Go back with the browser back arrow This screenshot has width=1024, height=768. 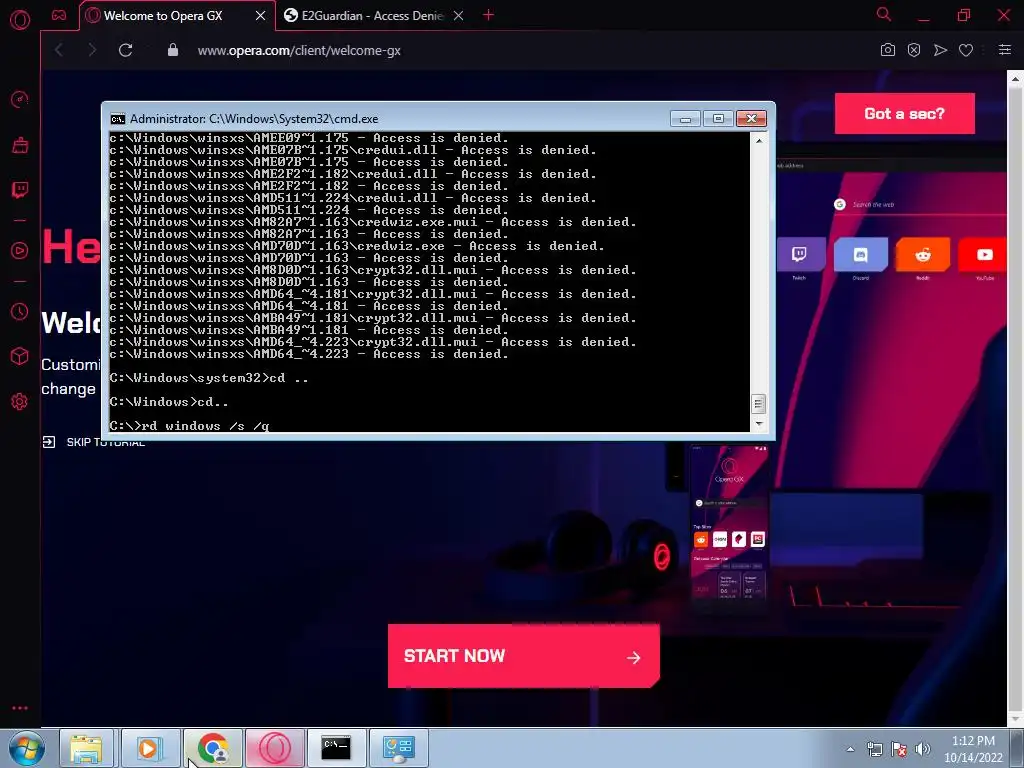pyautogui.click(x=59, y=50)
